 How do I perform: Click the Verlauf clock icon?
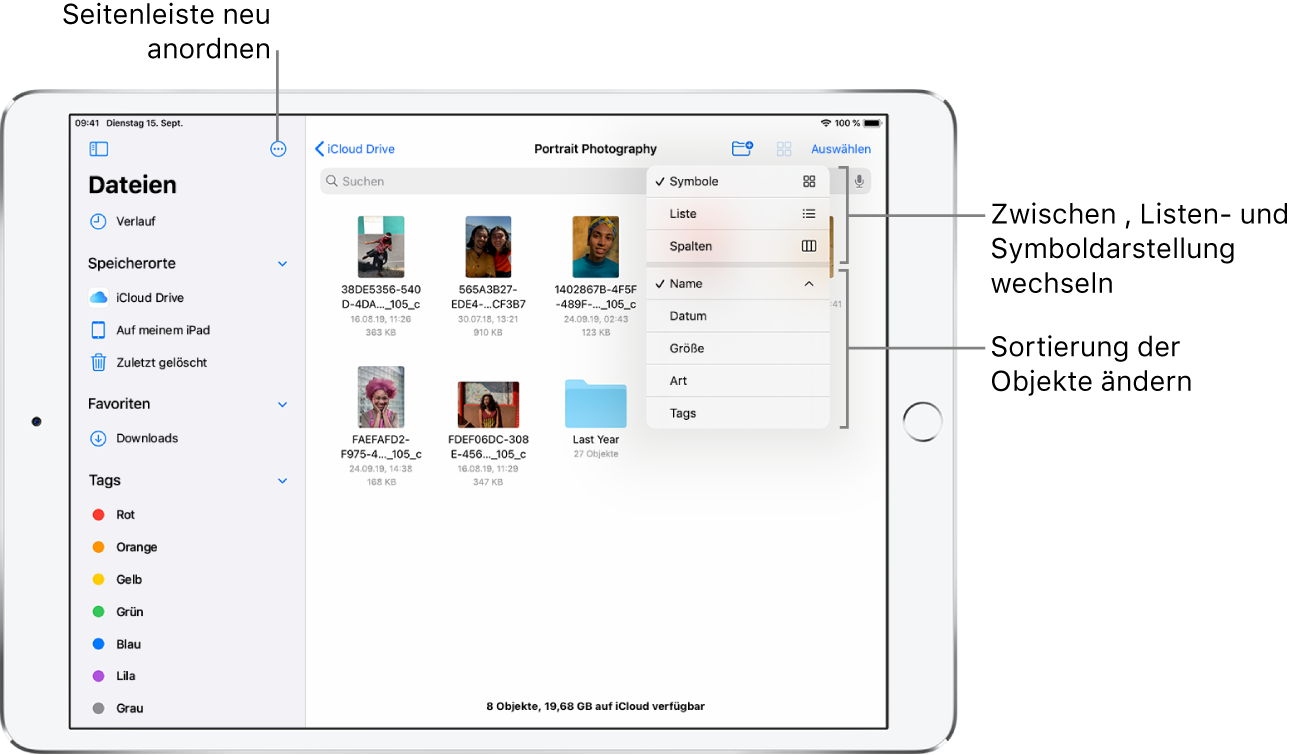click(x=98, y=222)
